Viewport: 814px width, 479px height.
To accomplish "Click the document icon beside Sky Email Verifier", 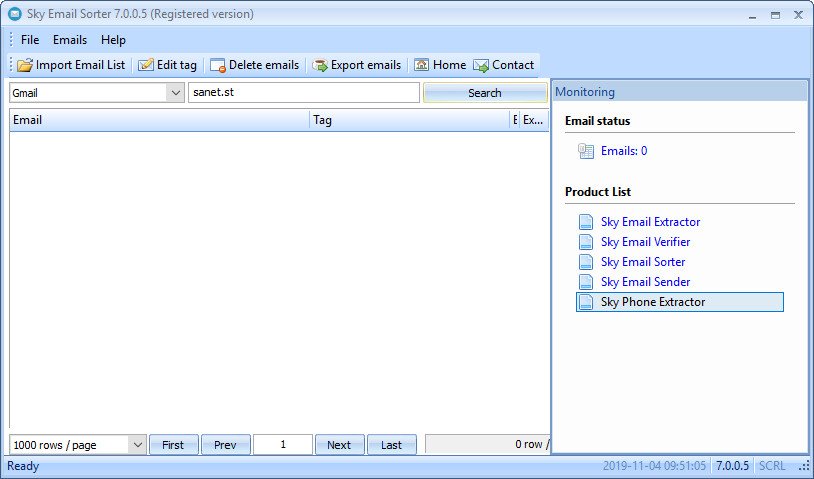I will (586, 242).
